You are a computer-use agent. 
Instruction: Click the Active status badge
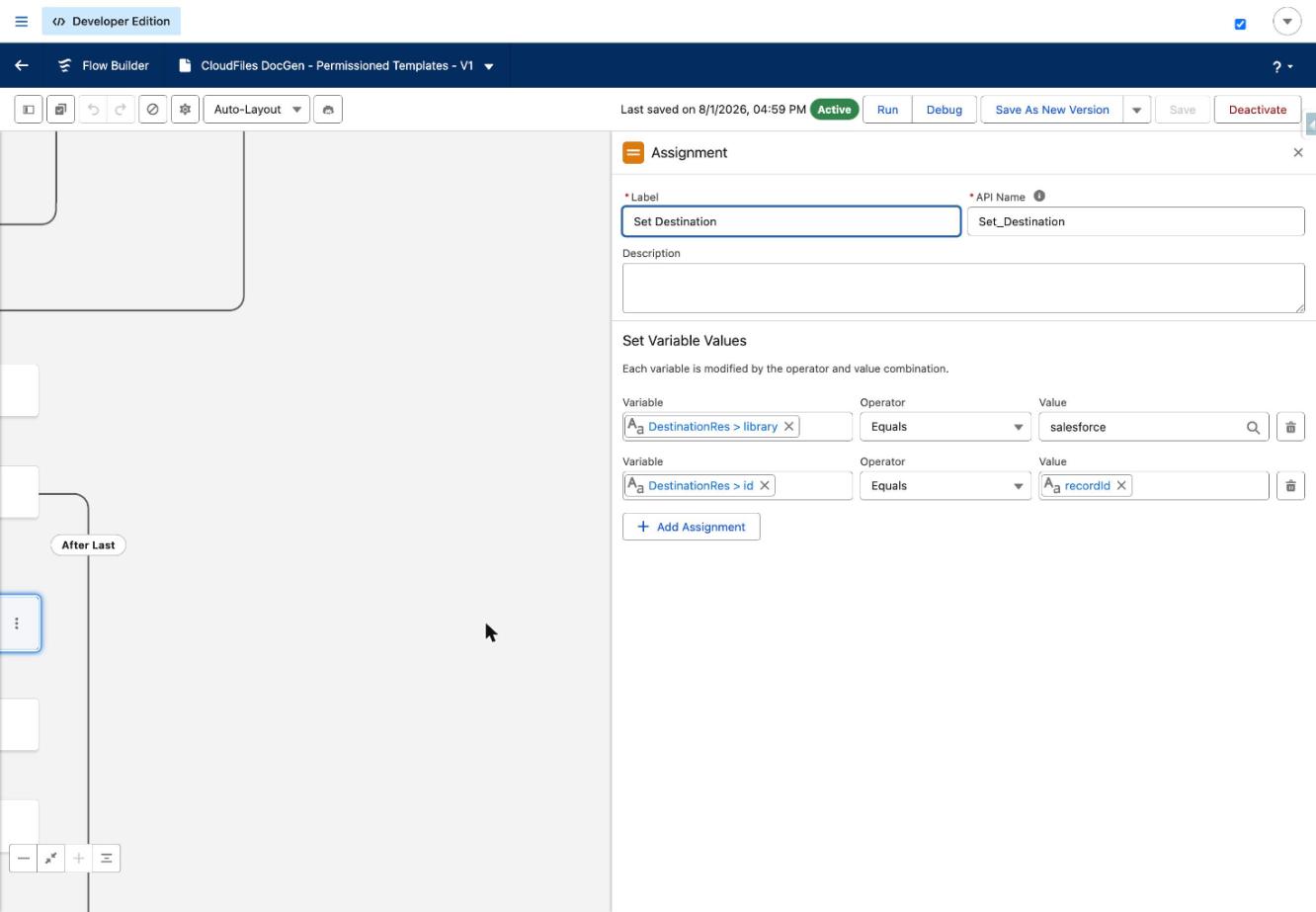[x=834, y=110]
